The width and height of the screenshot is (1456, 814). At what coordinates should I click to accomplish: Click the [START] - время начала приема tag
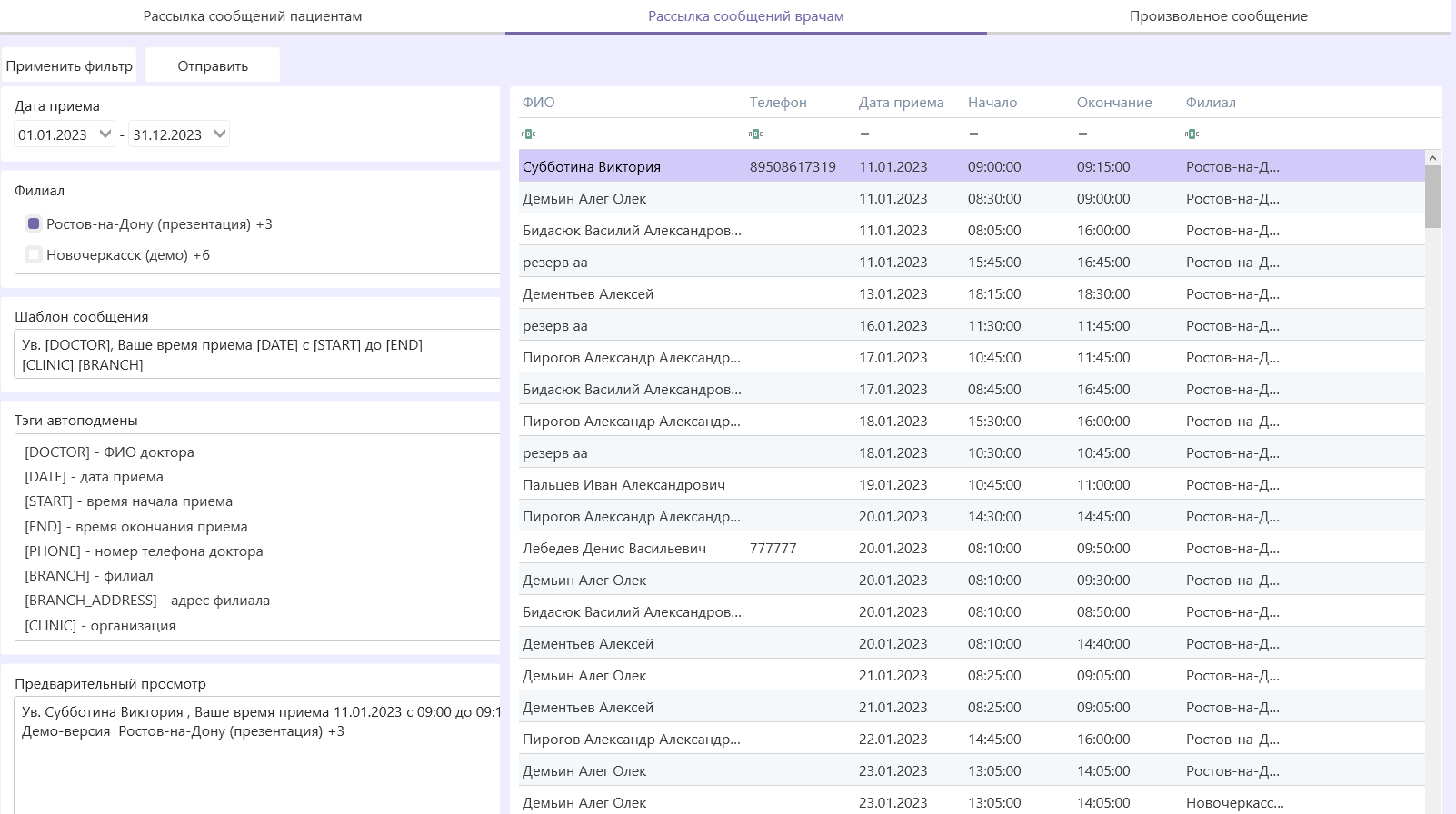[128, 501]
